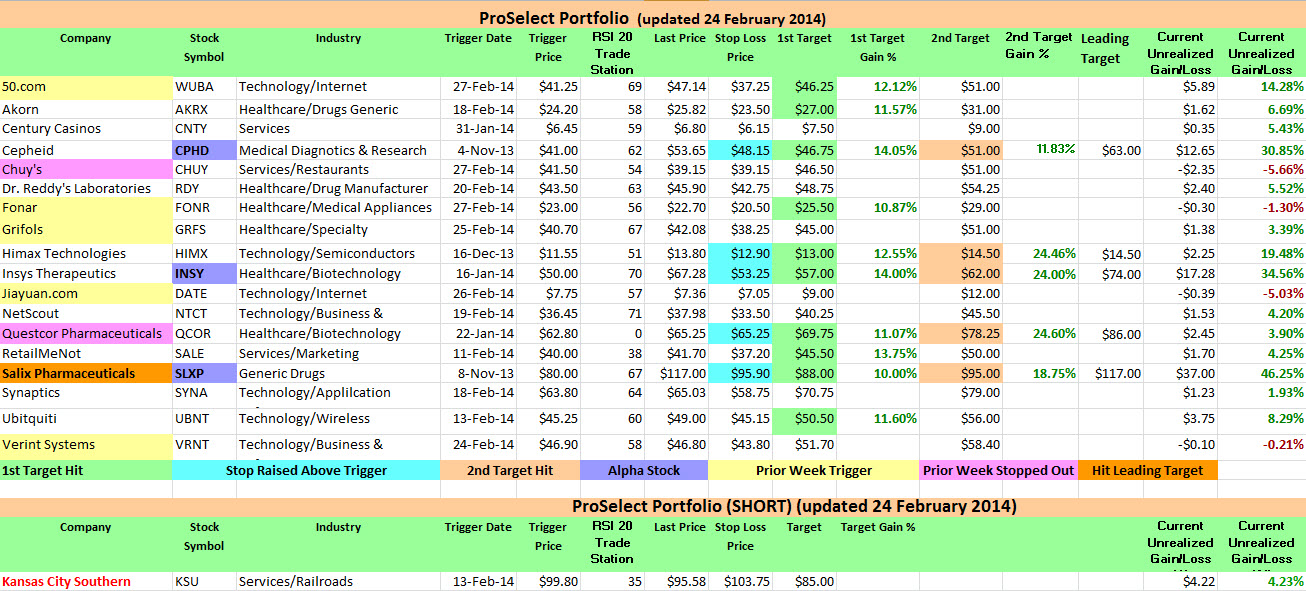Select the Himax Technologies cell
Screen dimensions: 1306x591
86,254
